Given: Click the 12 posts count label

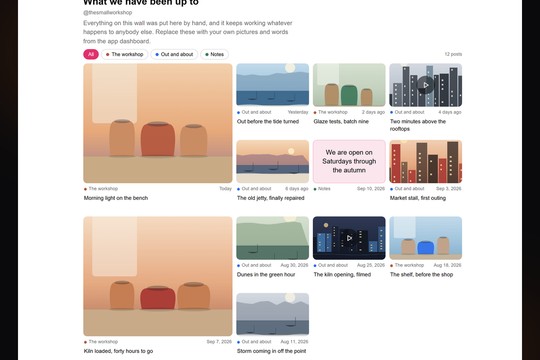Looking at the screenshot, I should pos(453,54).
